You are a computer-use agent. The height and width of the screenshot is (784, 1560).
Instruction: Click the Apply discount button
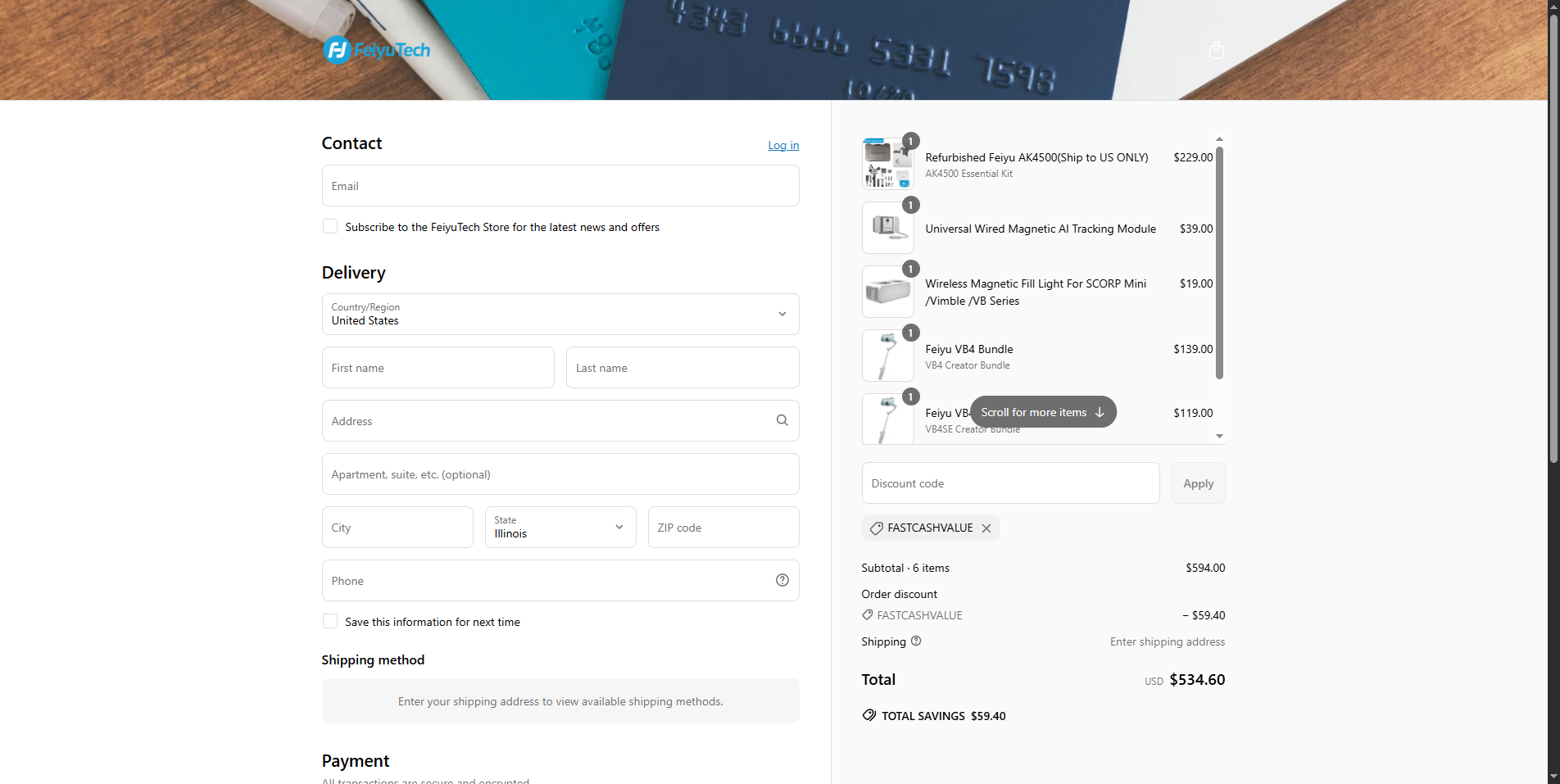[x=1198, y=483]
